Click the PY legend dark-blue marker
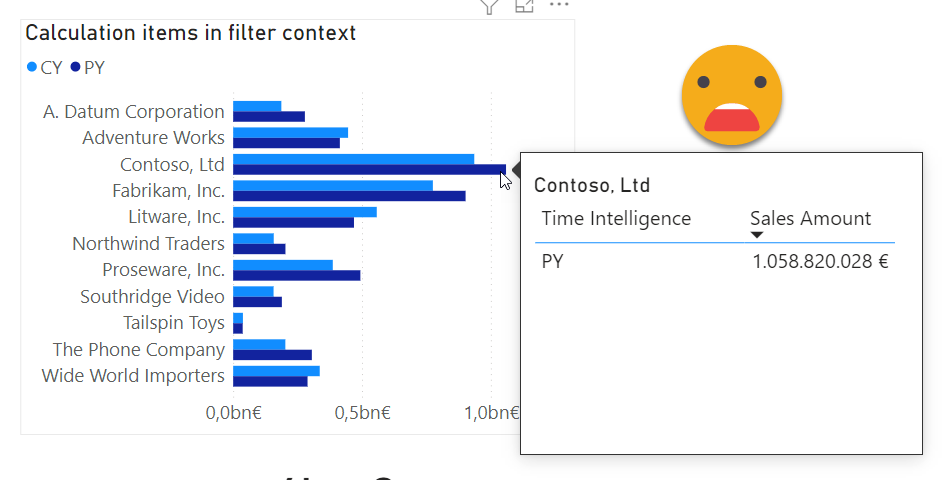 76,68
